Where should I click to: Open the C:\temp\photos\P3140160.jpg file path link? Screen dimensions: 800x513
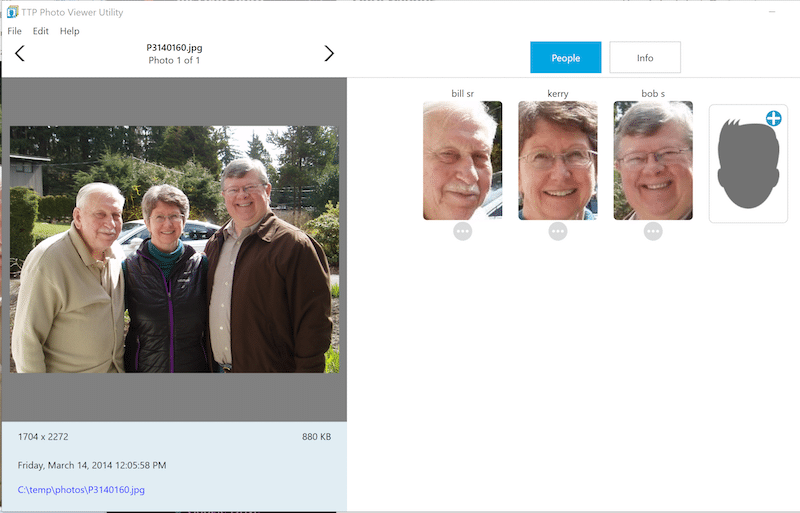click(x=81, y=490)
